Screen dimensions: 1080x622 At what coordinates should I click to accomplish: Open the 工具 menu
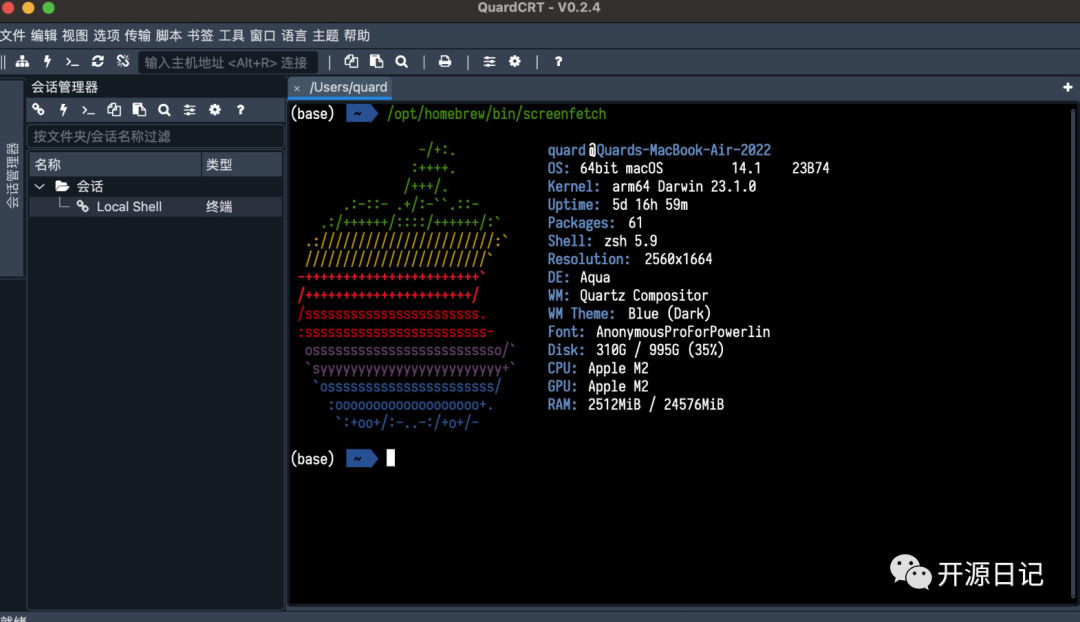pos(231,36)
